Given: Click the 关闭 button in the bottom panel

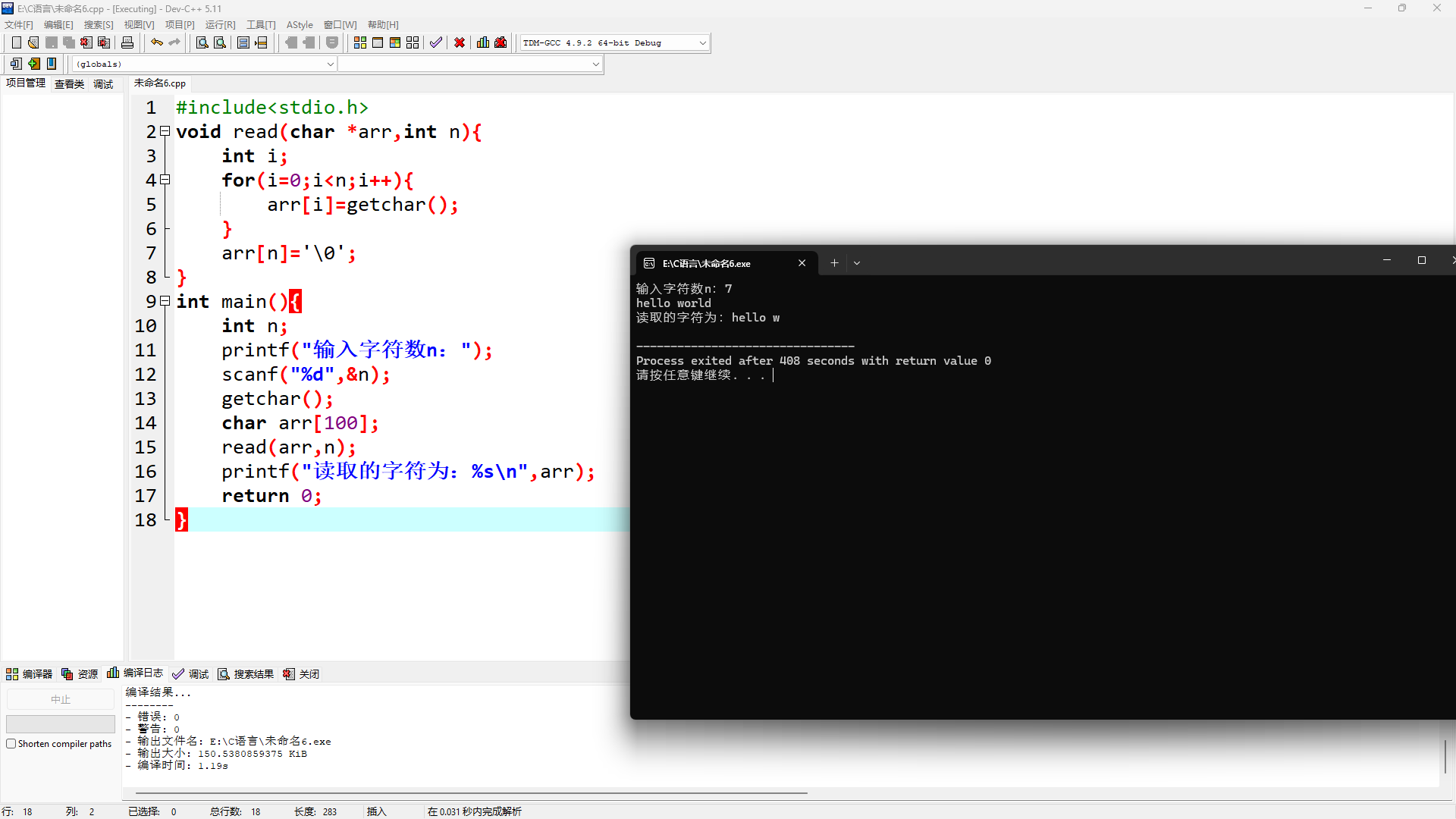Looking at the screenshot, I should coord(302,674).
